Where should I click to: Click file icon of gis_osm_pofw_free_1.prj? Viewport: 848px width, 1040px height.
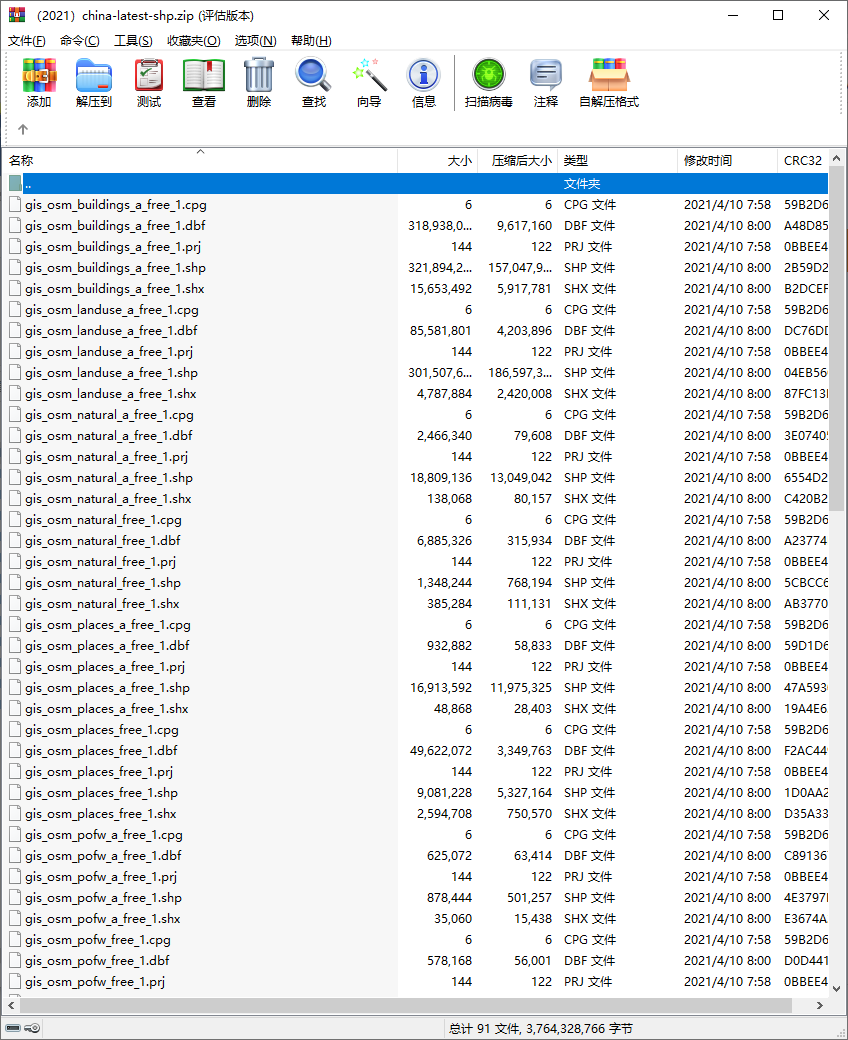coord(15,982)
